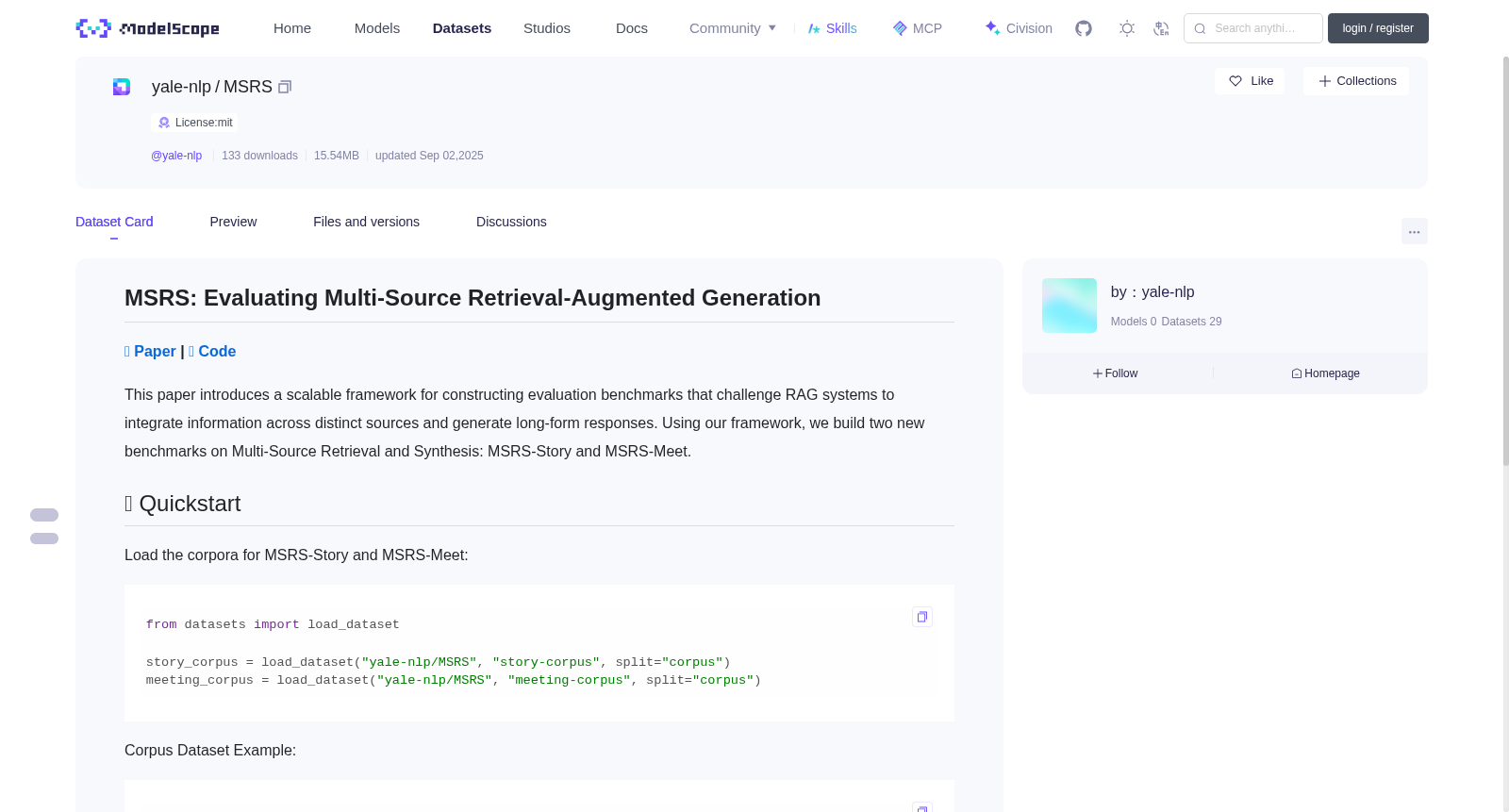
Task: Open the Civision link
Action: 1019,28
